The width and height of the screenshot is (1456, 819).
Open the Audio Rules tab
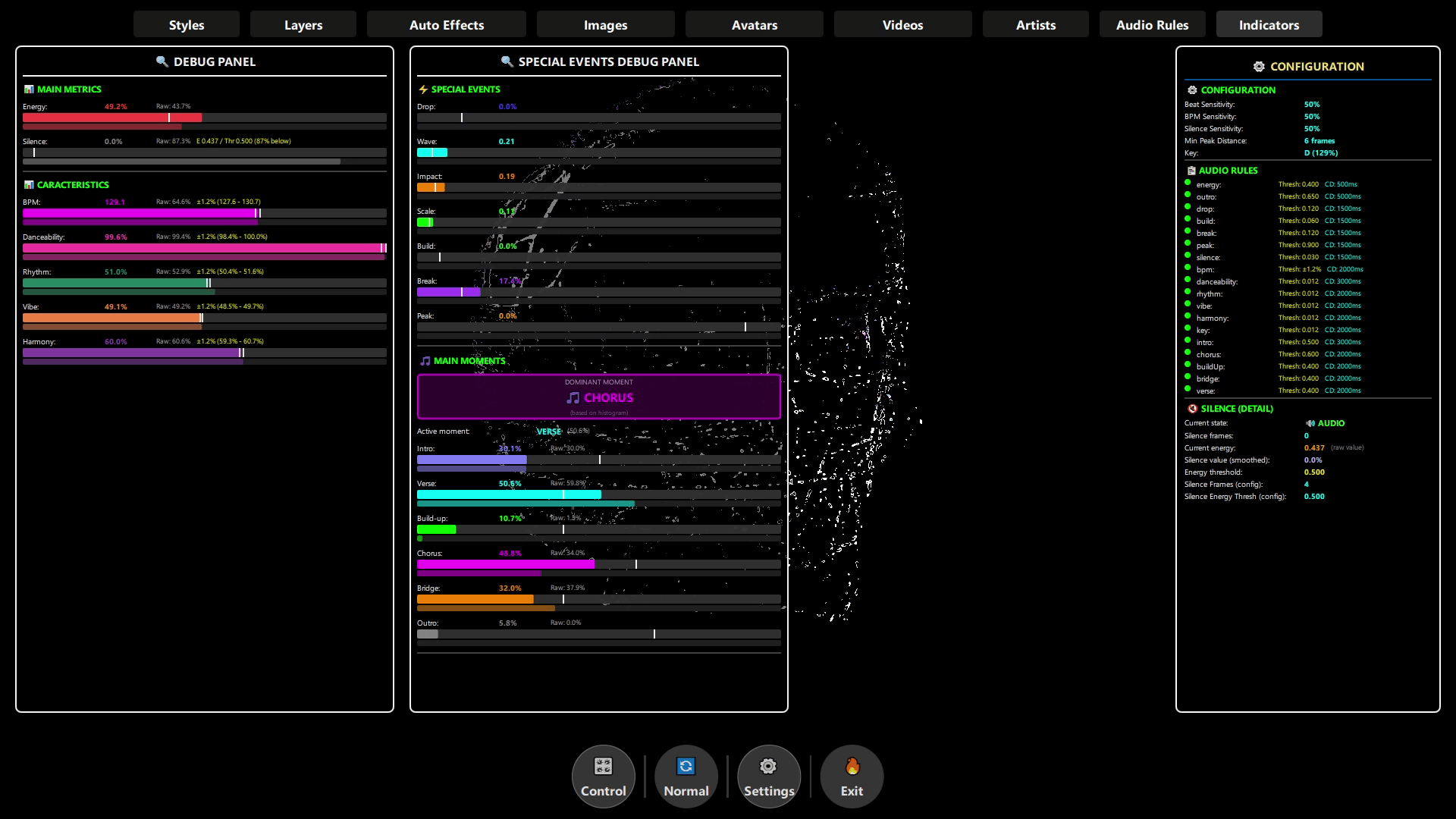point(1152,24)
